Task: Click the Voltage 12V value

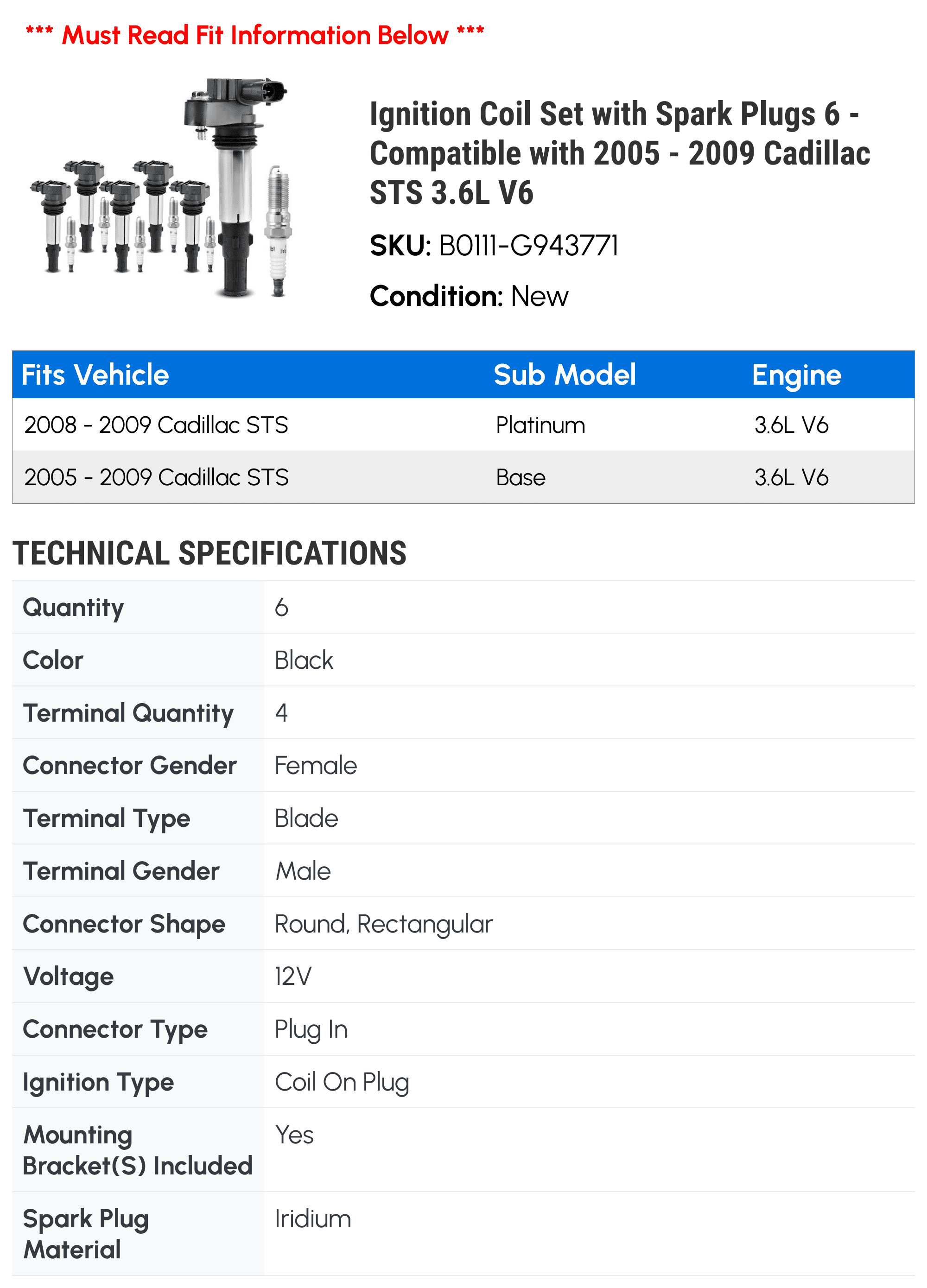Action: [293, 976]
